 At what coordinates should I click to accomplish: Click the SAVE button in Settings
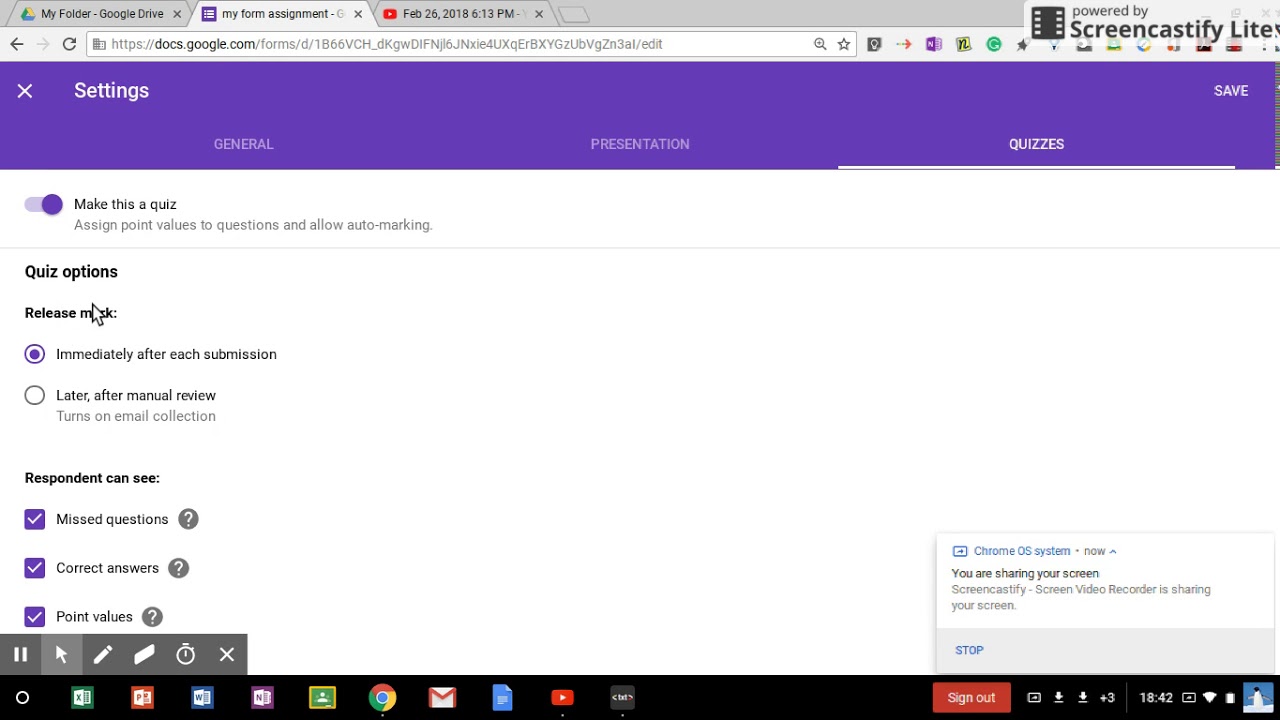1231,91
